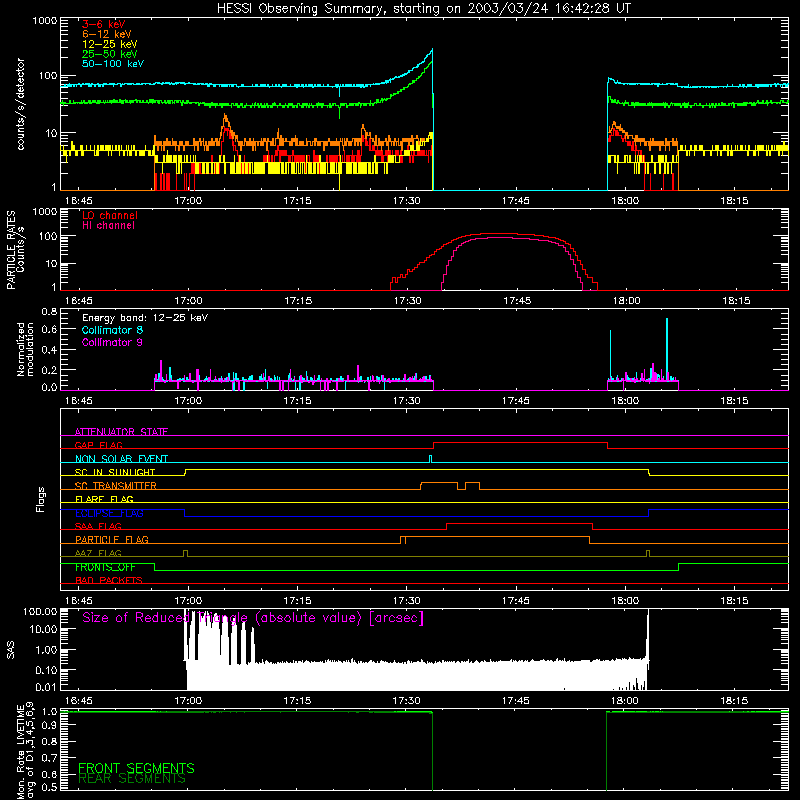Click the 0.8 tick of modulation plot
This screenshot has height=800, width=800.
(49, 311)
